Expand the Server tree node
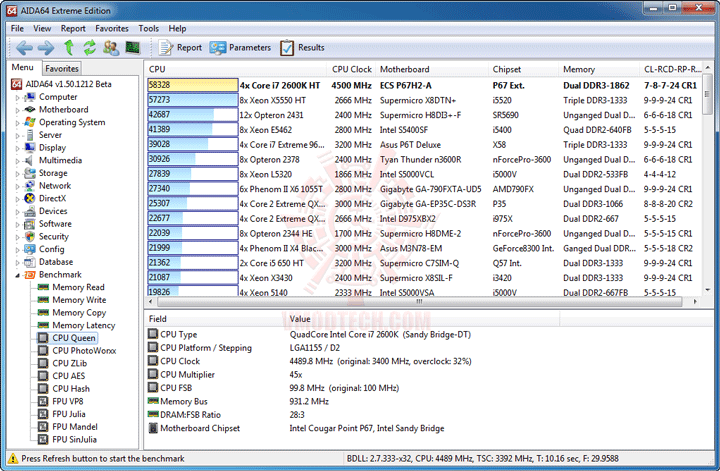The height and width of the screenshot is (471, 720). point(17,135)
